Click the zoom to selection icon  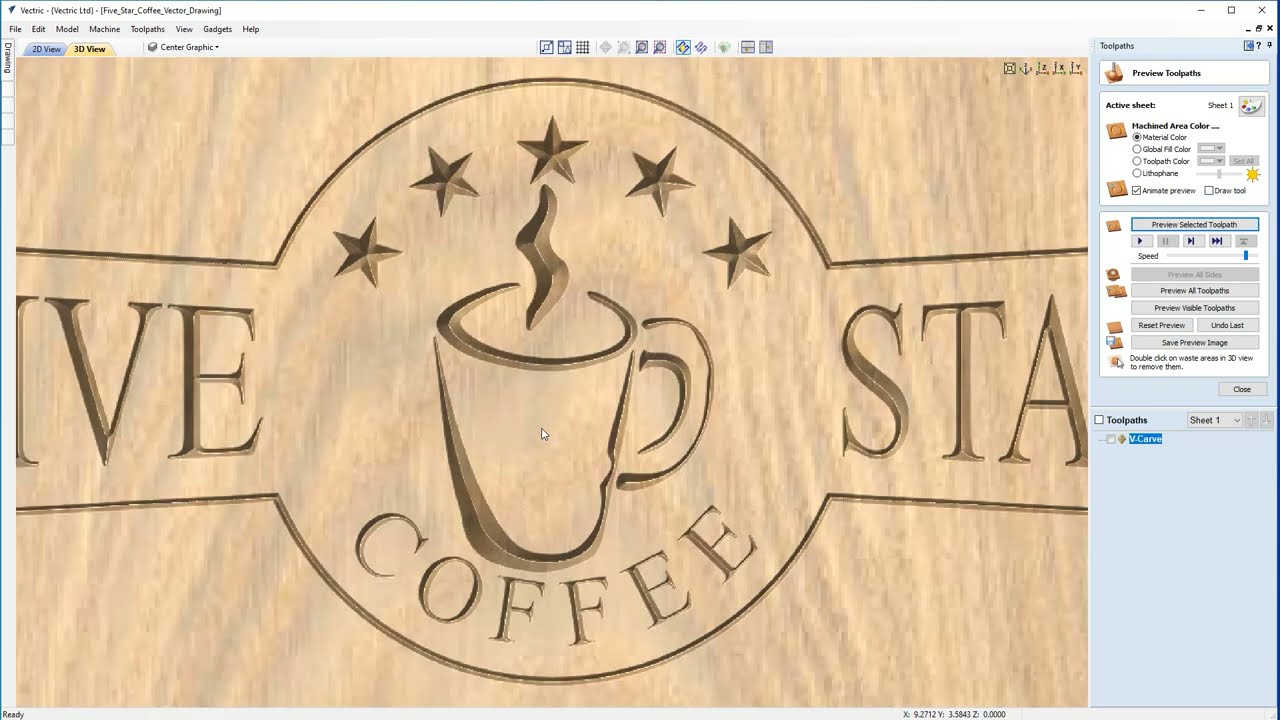point(660,47)
